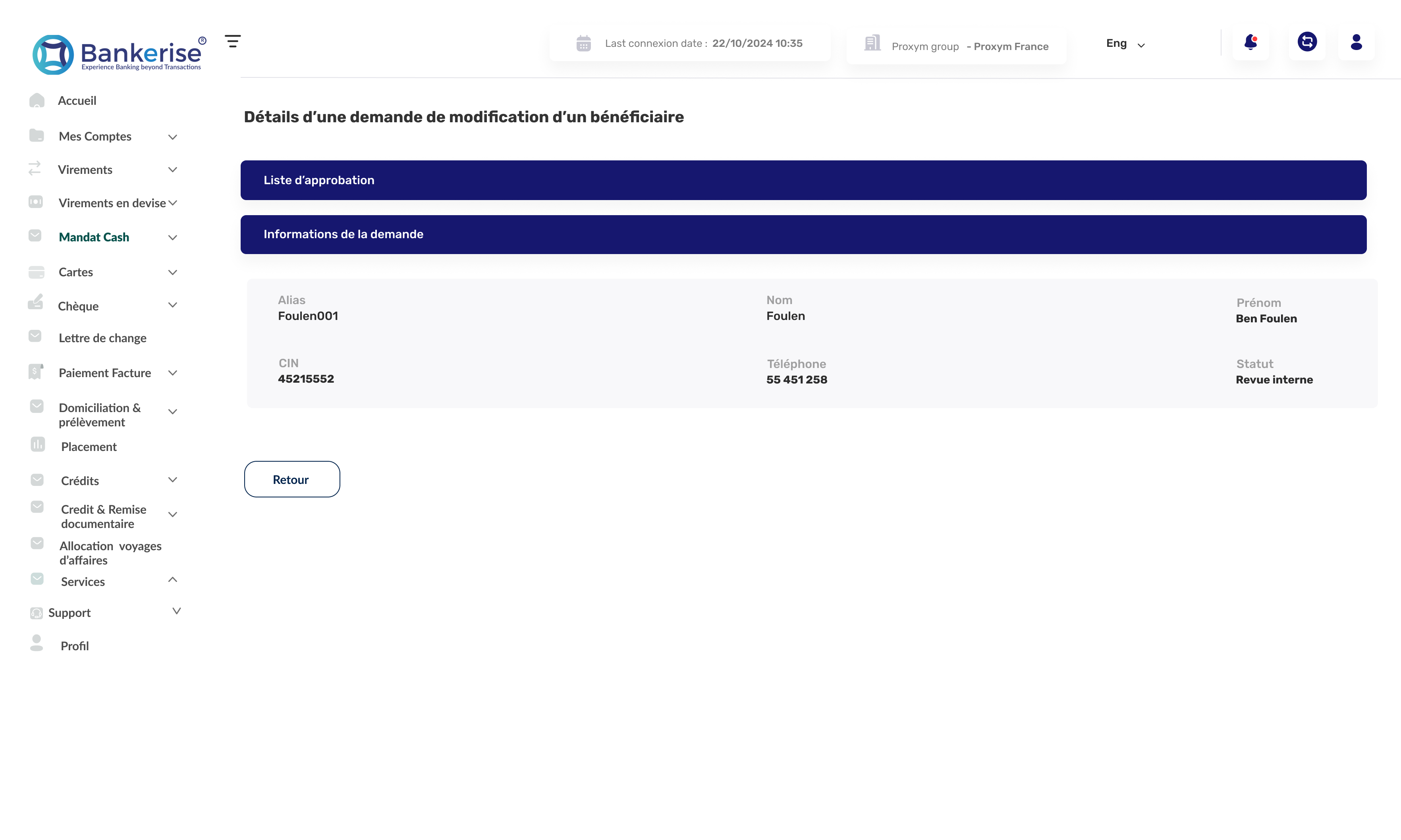The image size is (1401, 840).
Task: Click the Crédits envelope icon
Action: tap(37, 480)
